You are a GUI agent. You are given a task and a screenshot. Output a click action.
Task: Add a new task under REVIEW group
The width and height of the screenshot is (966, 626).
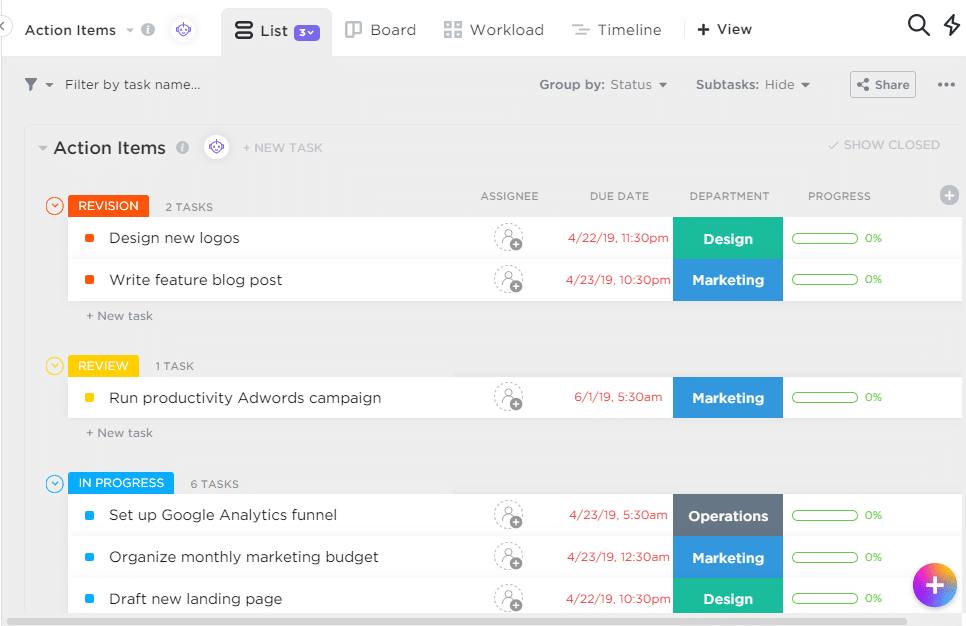(x=119, y=432)
